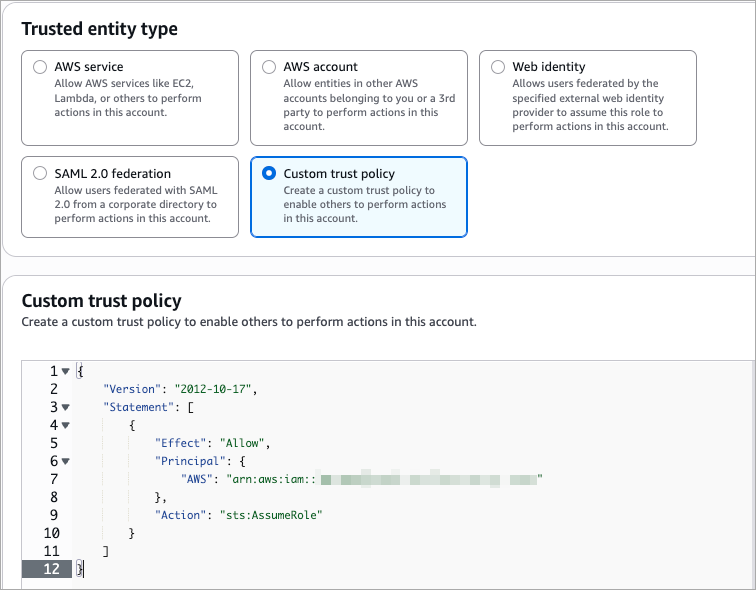Click the "AWS" key on line 7
Viewport: 756px width, 590px height.
(x=195, y=479)
